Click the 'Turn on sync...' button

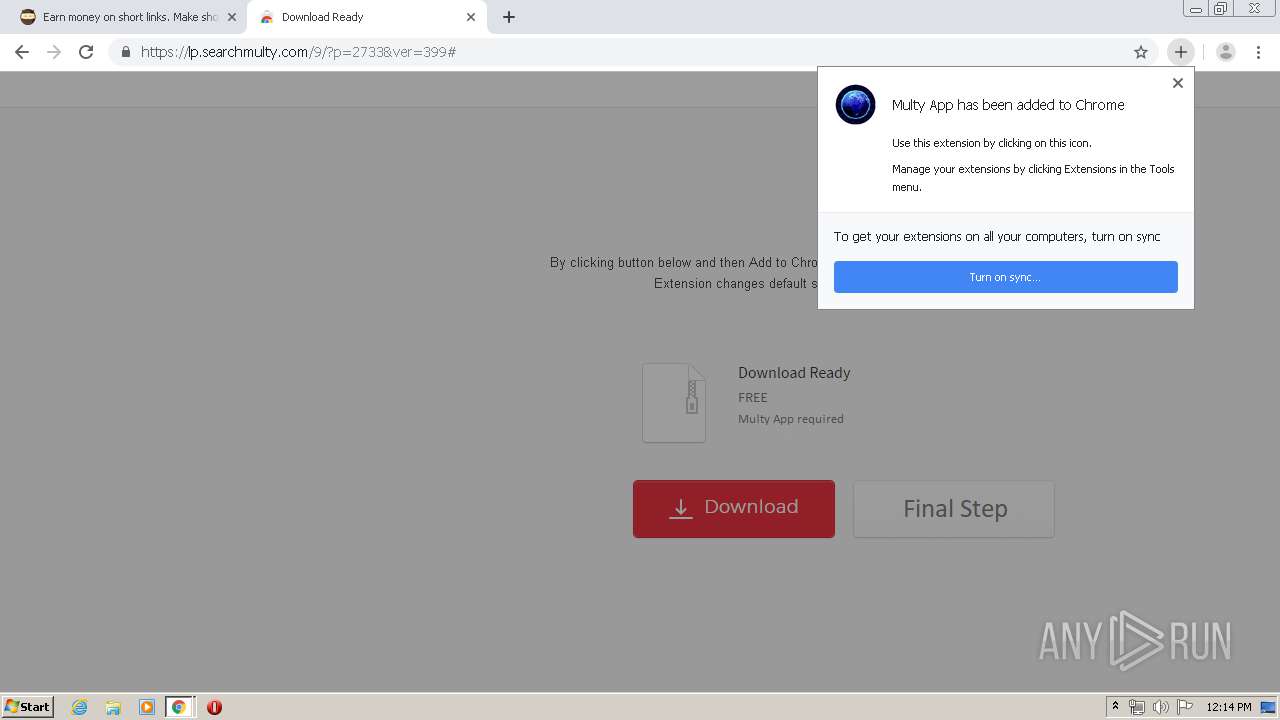point(1006,277)
